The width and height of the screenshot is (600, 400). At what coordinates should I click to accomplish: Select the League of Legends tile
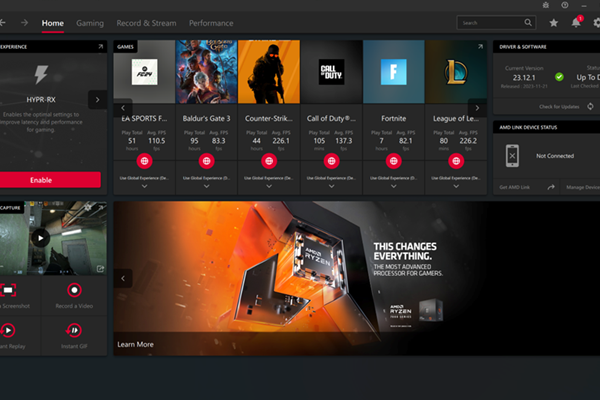pos(456,72)
